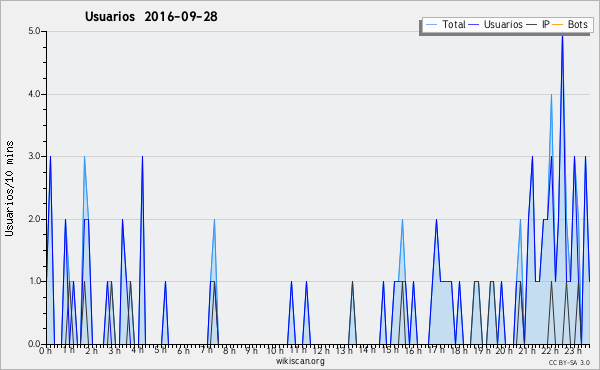The width and height of the screenshot is (600, 370).
Task: Click the x-axis label '21 h'
Action: (x=527, y=350)
